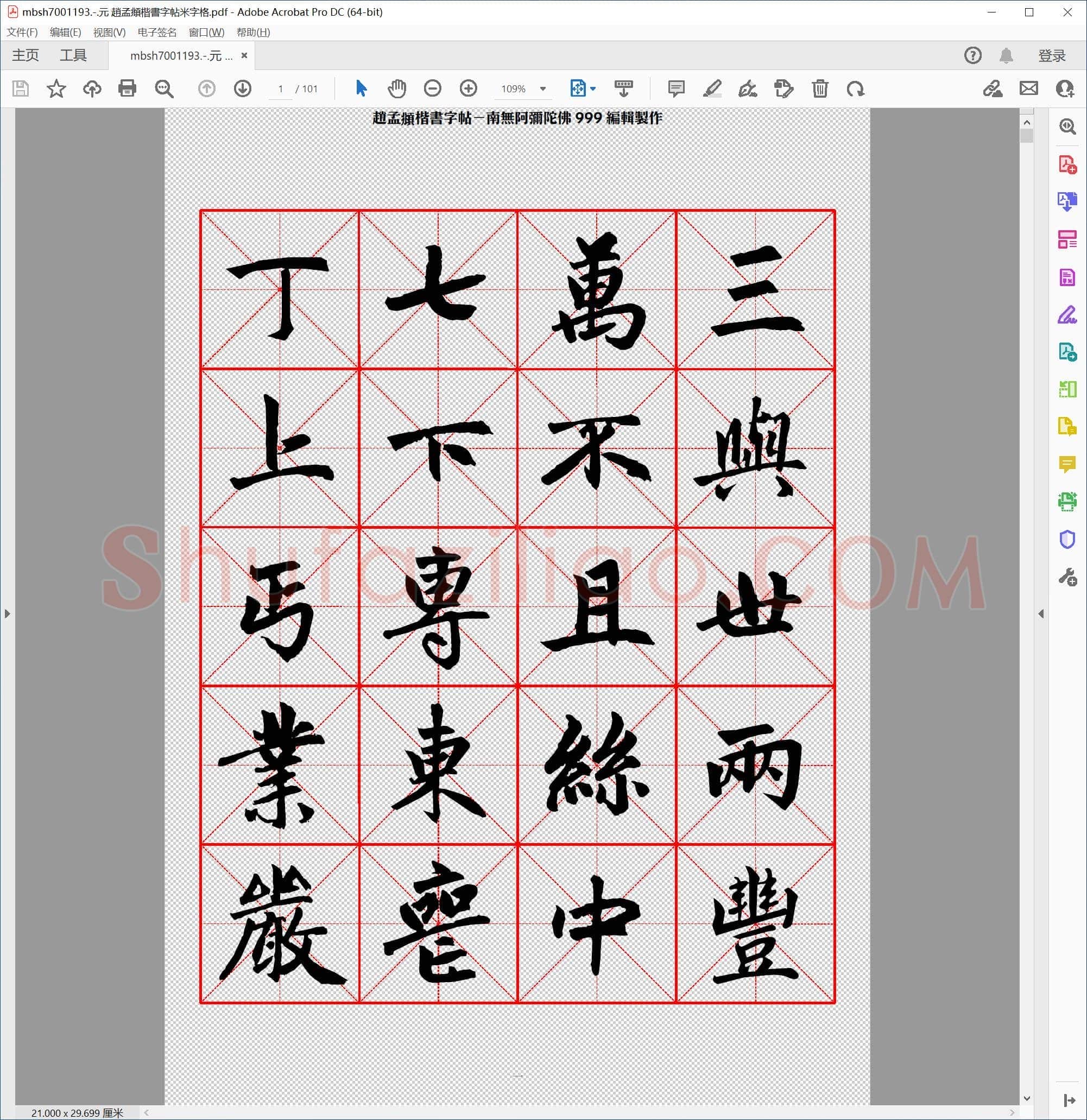Click the send email envelope icon
Screen dimensions: 1087x1120
tap(1029, 88)
